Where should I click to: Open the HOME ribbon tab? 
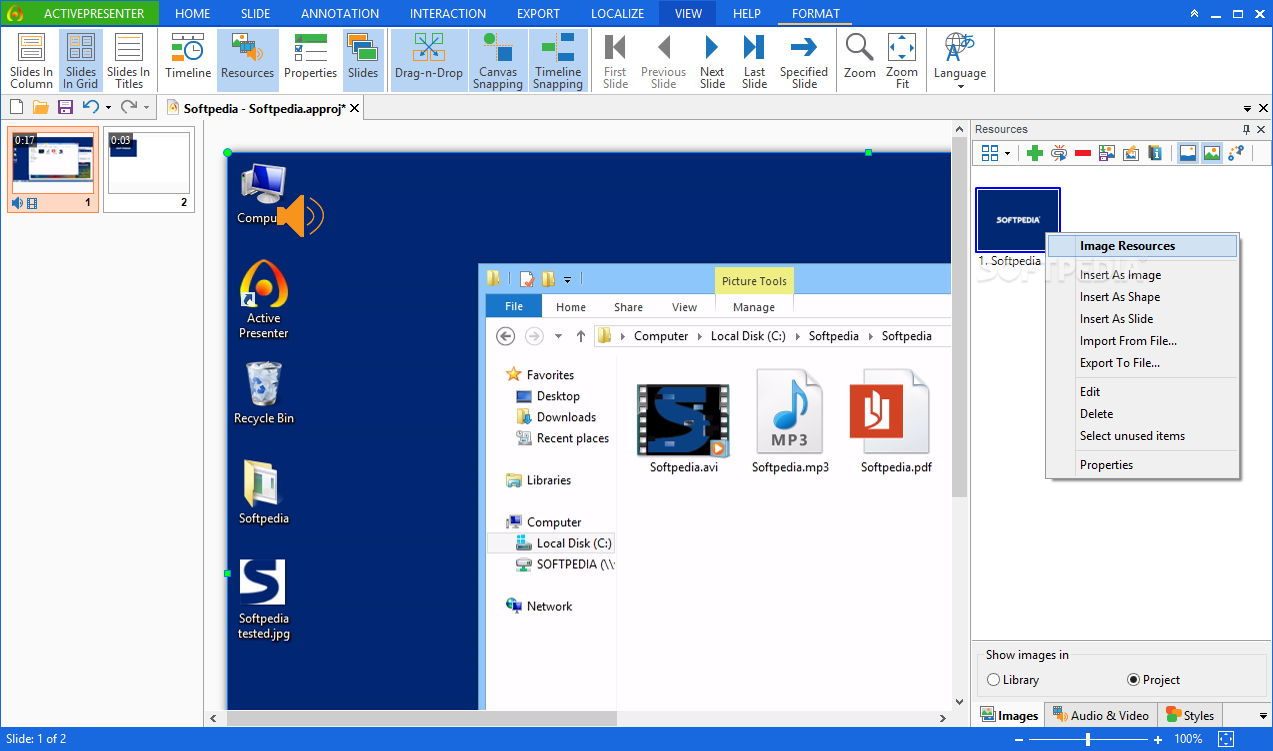point(193,14)
